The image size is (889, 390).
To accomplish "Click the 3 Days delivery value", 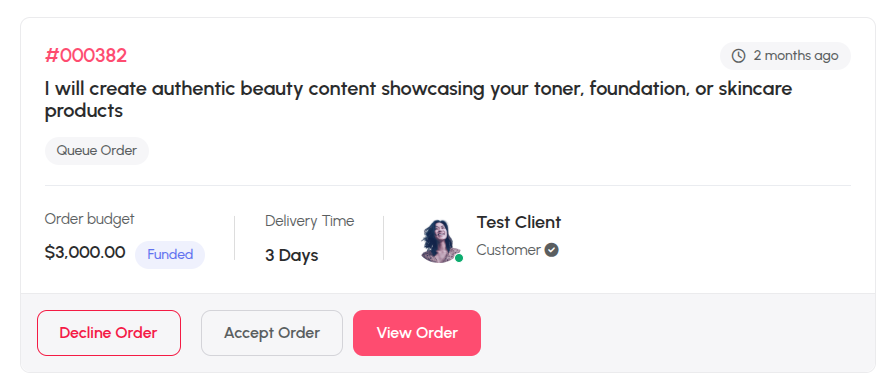I will (x=291, y=256).
